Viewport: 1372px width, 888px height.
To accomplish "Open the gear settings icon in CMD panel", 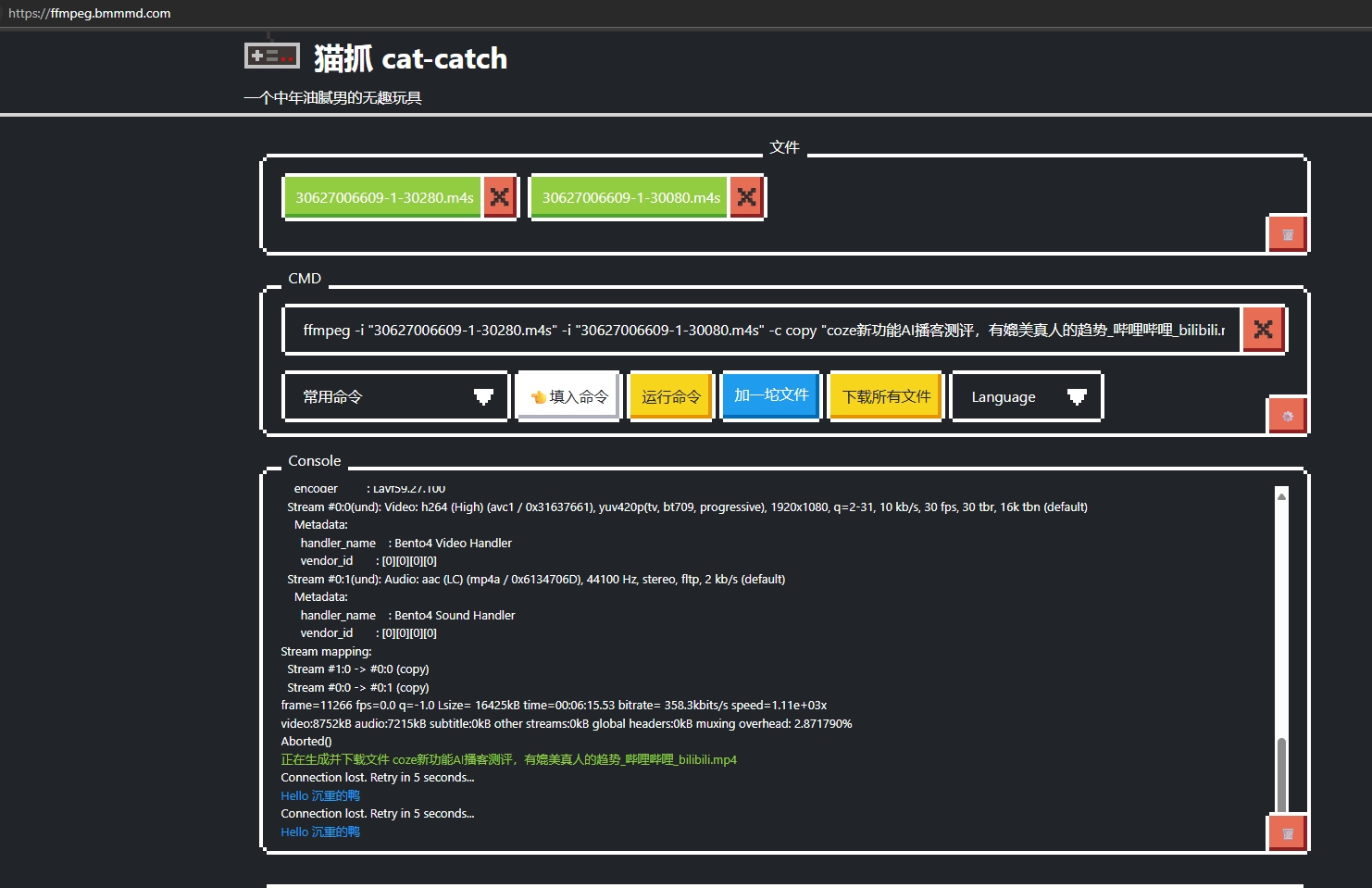I will (x=1287, y=416).
